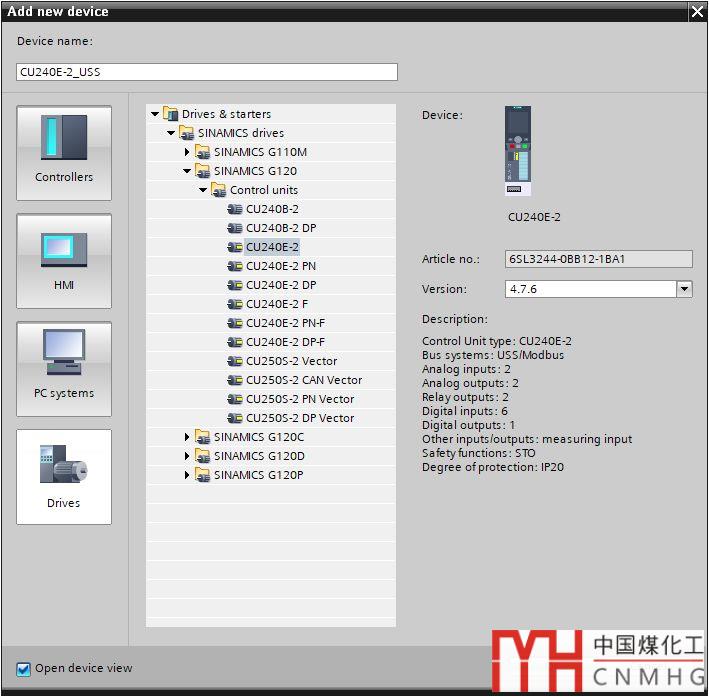Select the PC systems category button
This screenshot has width=709, height=697.
pos(64,369)
